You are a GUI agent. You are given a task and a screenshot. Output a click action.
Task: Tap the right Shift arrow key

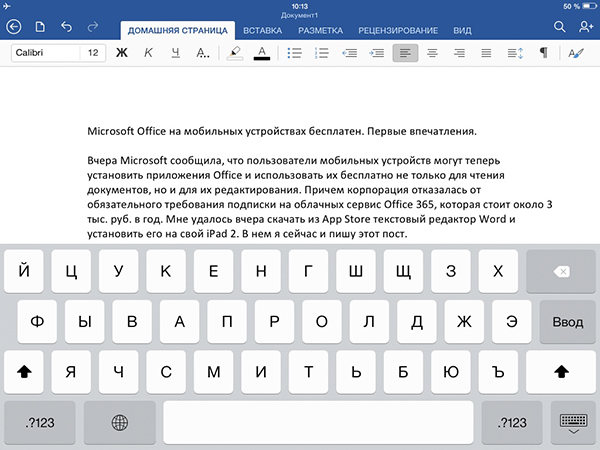click(561, 372)
